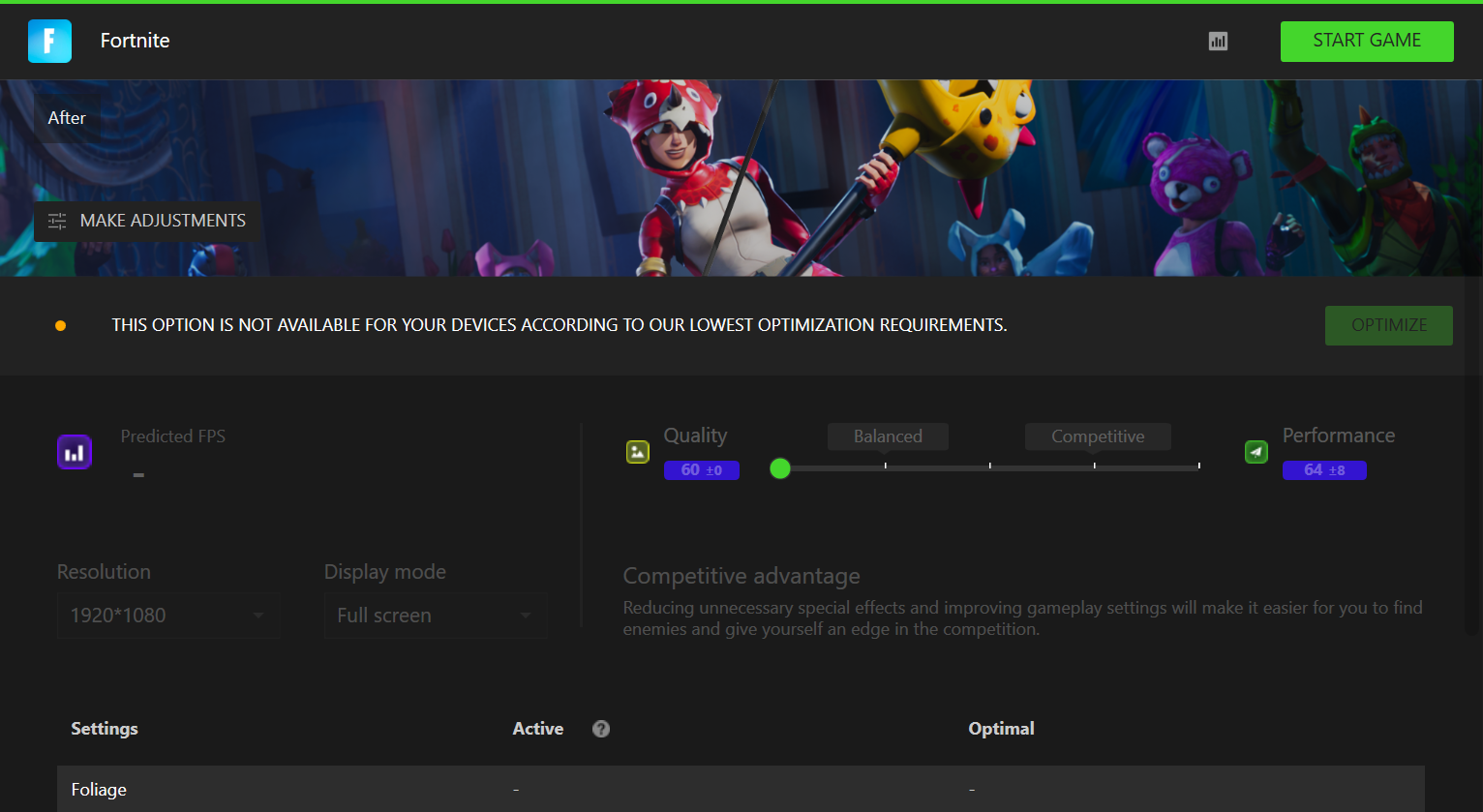This screenshot has height=812, width=1483.
Task: Expand the Display mode Full screen dropdown
Action: 436,616
